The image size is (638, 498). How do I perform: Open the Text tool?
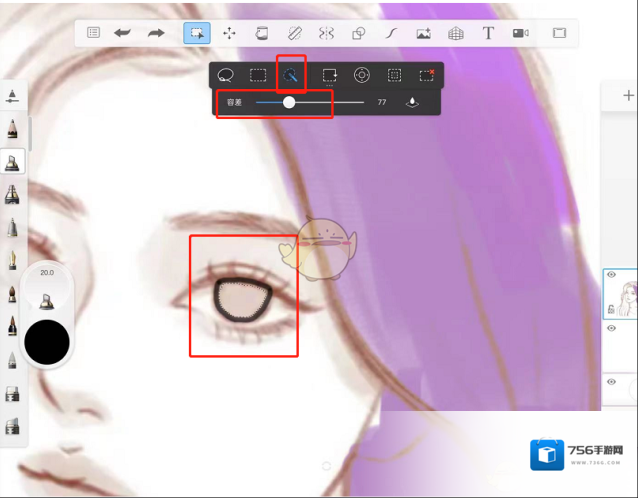488,33
